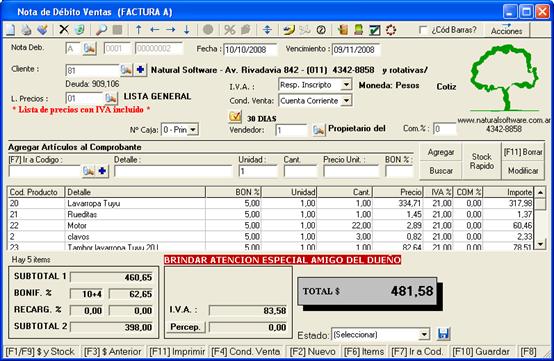Click the Cant. input field
The height and width of the screenshot is (361, 554).
coord(301,171)
